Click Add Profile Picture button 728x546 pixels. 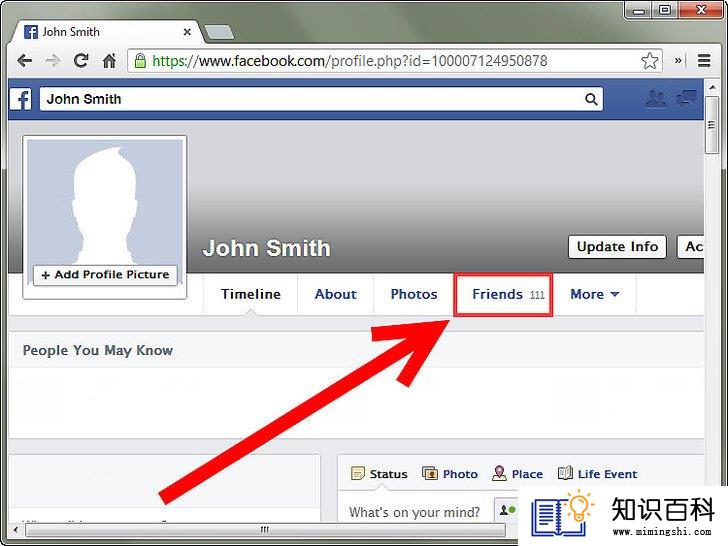(105, 275)
